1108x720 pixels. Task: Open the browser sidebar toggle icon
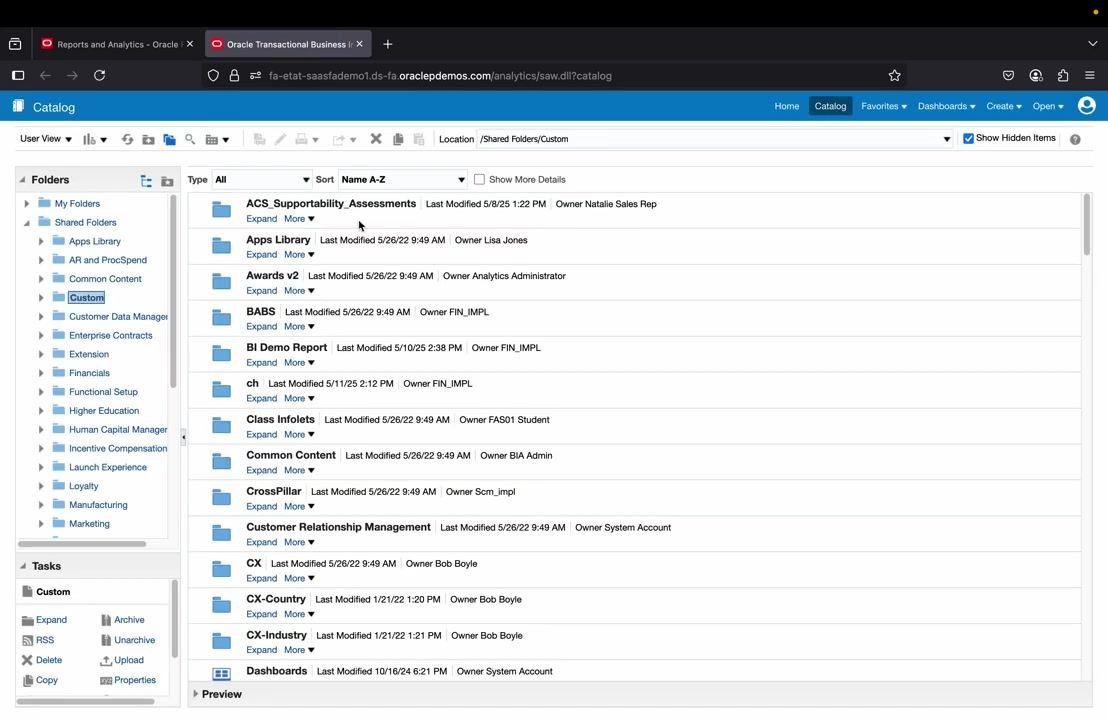click(x=18, y=76)
